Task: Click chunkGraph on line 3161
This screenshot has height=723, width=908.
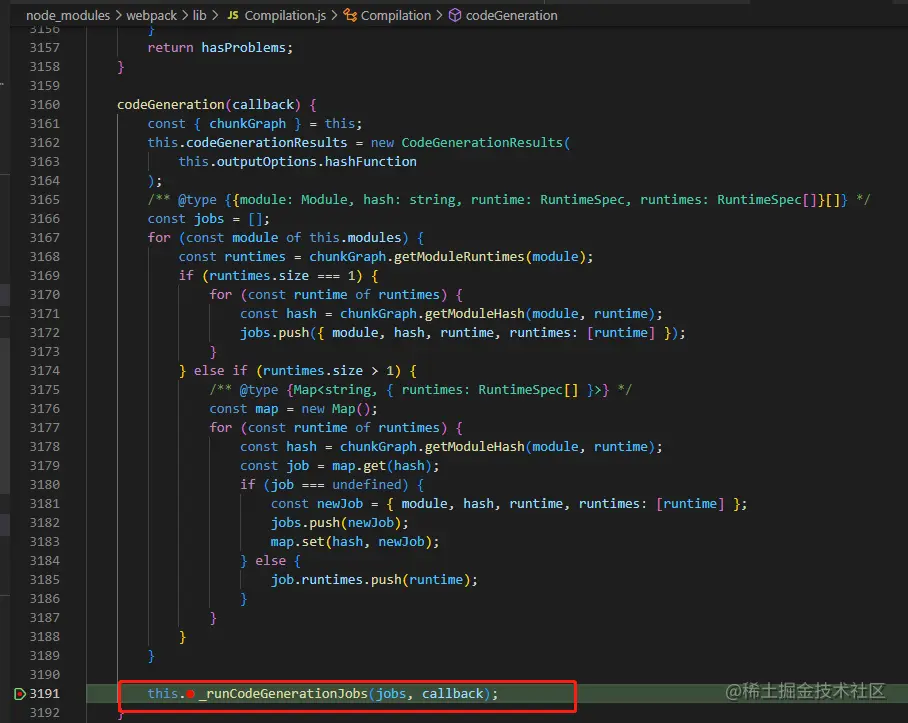Action: coord(247,124)
